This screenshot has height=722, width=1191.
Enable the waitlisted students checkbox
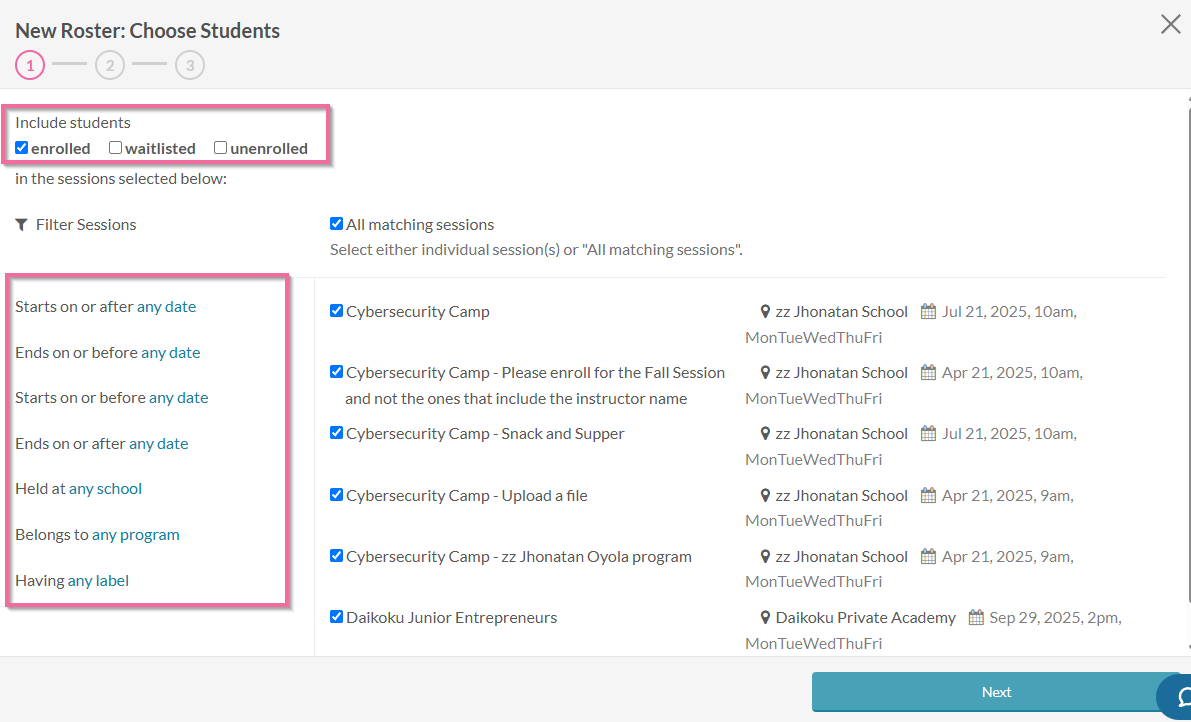click(x=115, y=147)
